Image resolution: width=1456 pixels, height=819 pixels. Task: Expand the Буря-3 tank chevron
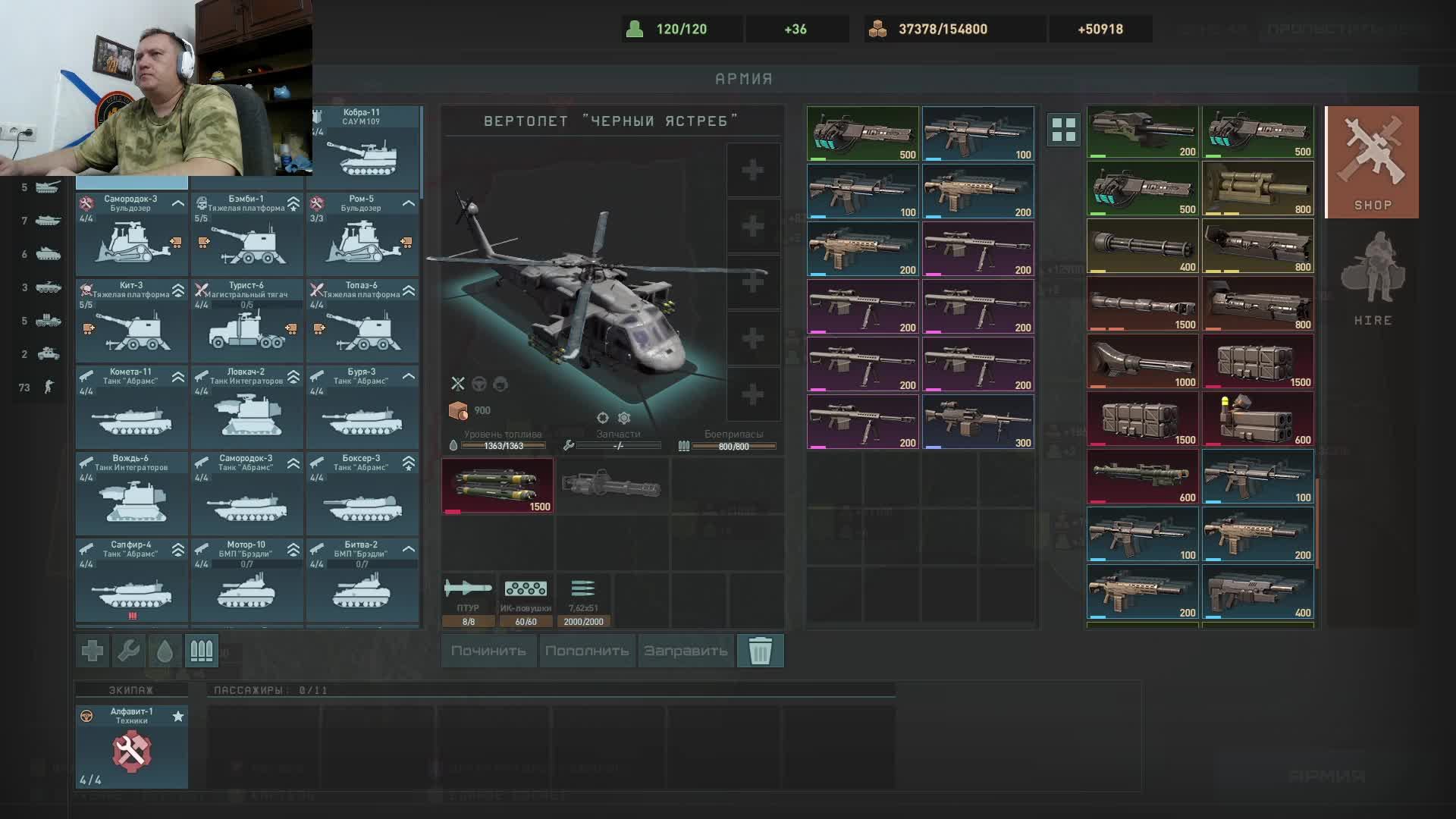click(409, 376)
